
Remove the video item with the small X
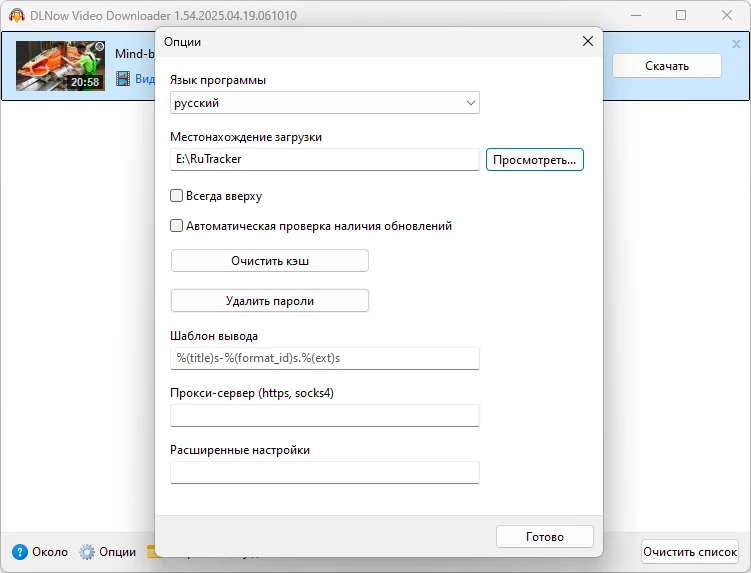(x=736, y=43)
